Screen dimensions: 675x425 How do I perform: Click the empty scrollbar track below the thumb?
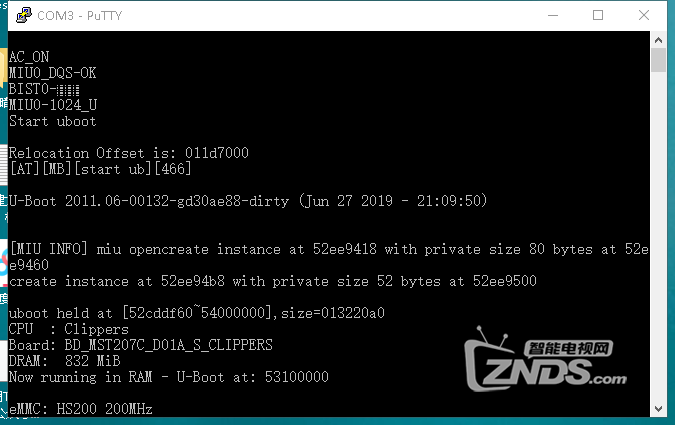click(658, 237)
